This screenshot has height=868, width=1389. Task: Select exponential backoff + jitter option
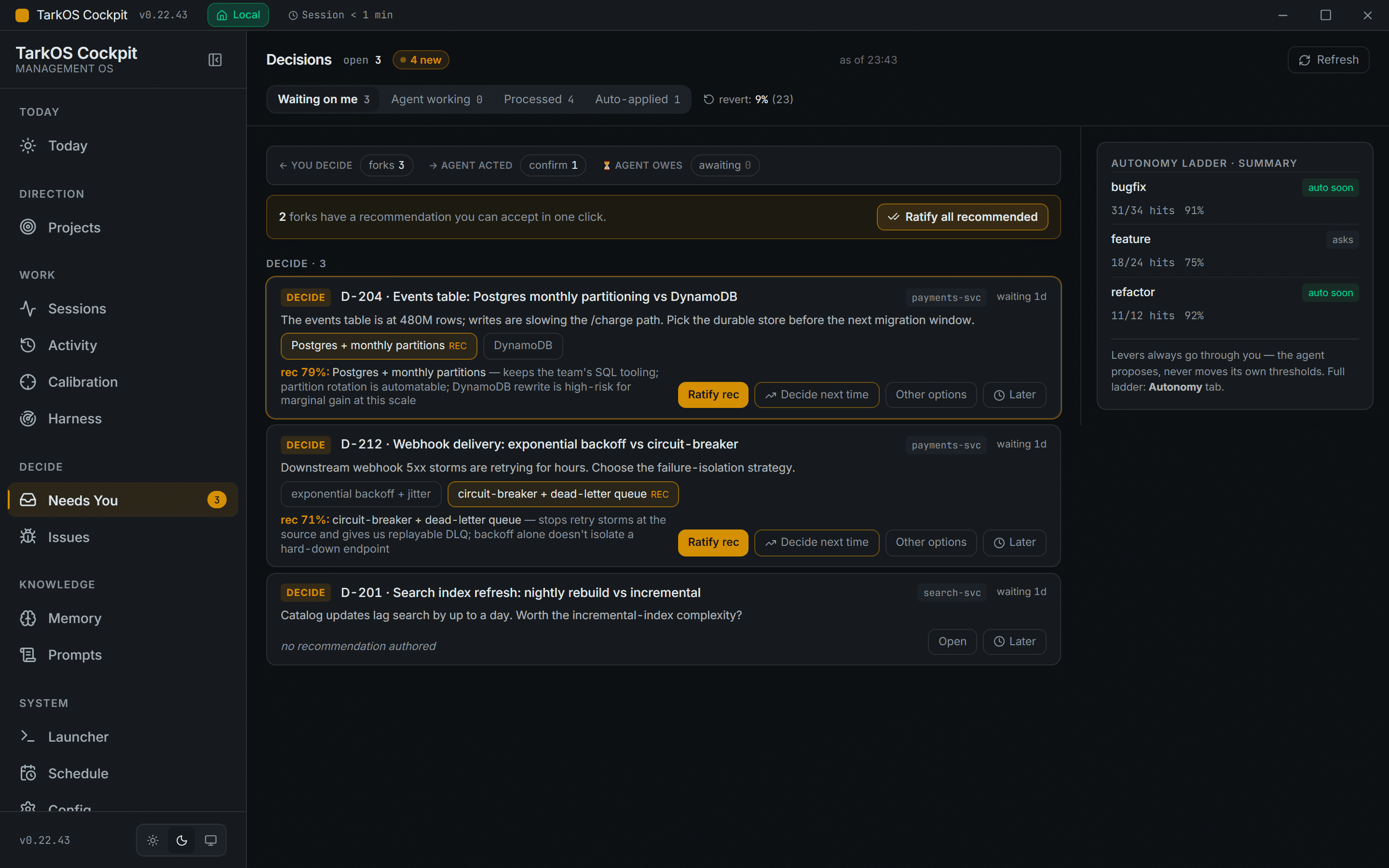[x=360, y=494]
